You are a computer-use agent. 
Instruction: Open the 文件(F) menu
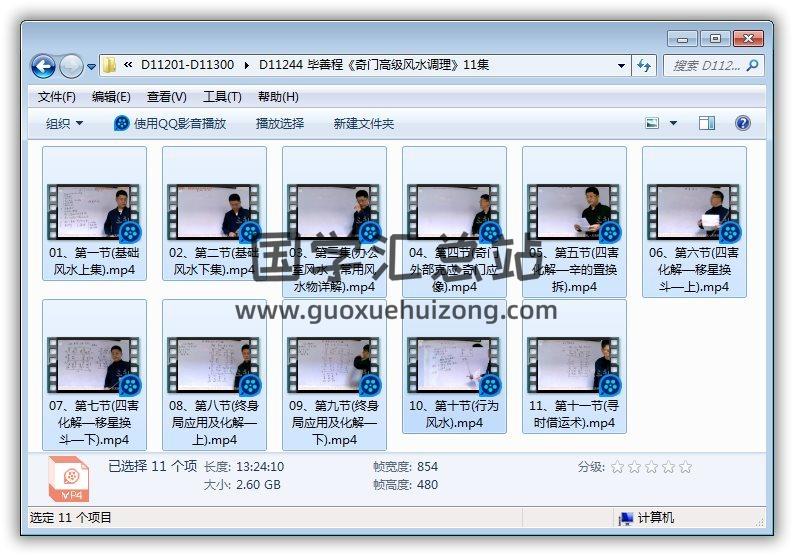[x=57, y=97]
